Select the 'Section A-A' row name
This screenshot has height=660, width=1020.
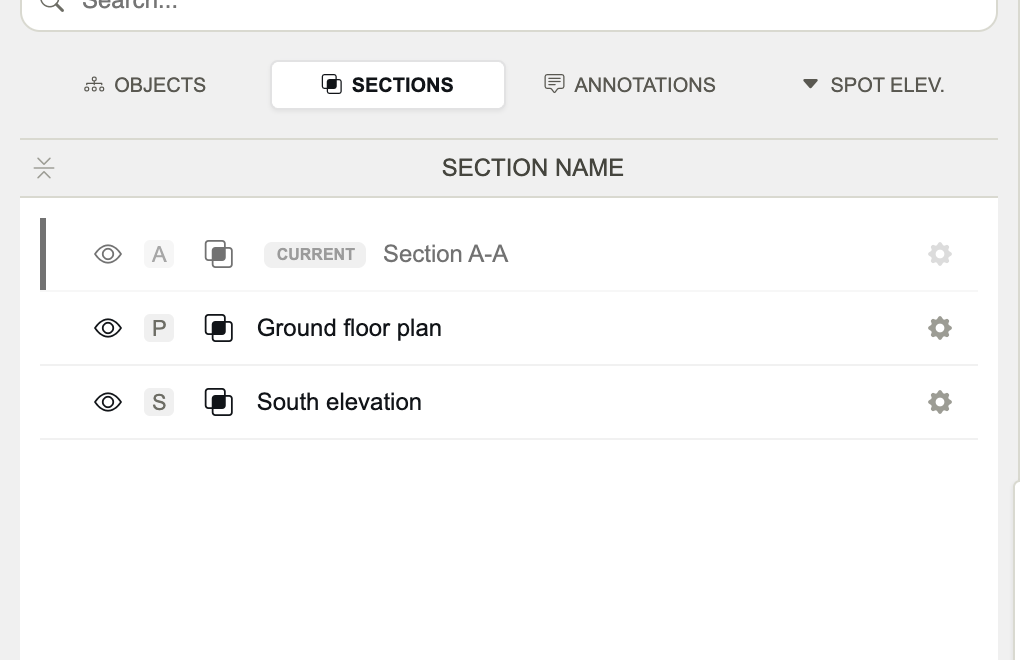coord(446,254)
